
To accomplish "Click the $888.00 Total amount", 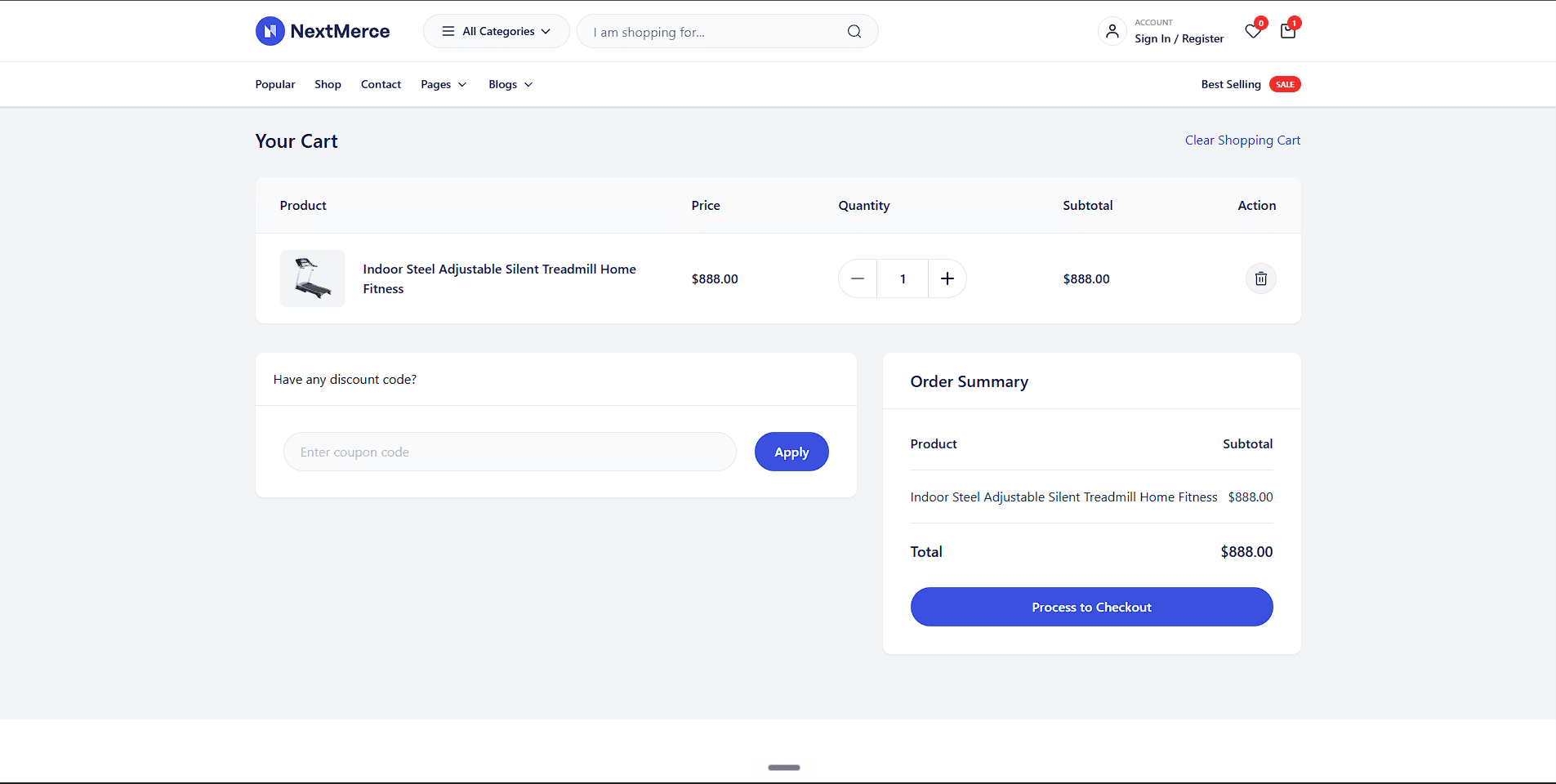I will point(1246,552).
